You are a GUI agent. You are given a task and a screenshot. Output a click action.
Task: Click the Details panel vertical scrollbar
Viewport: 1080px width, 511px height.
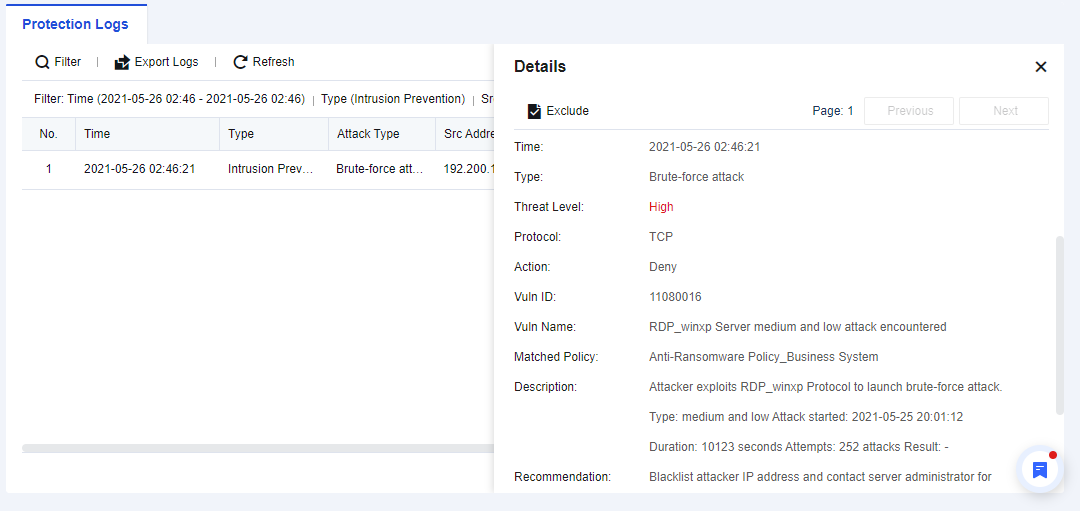pos(1060,325)
